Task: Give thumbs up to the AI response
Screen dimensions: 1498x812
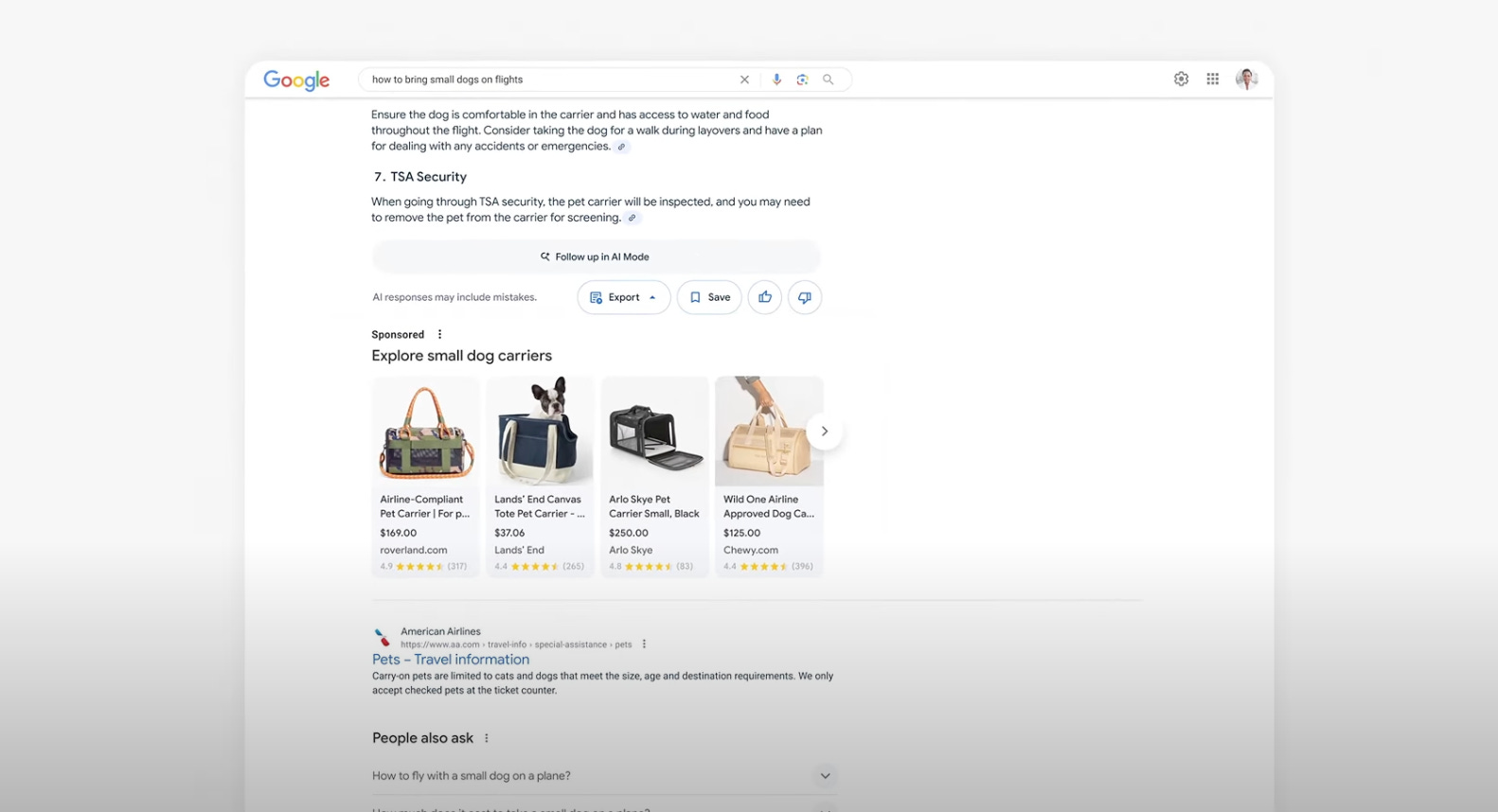Action: (x=765, y=297)
